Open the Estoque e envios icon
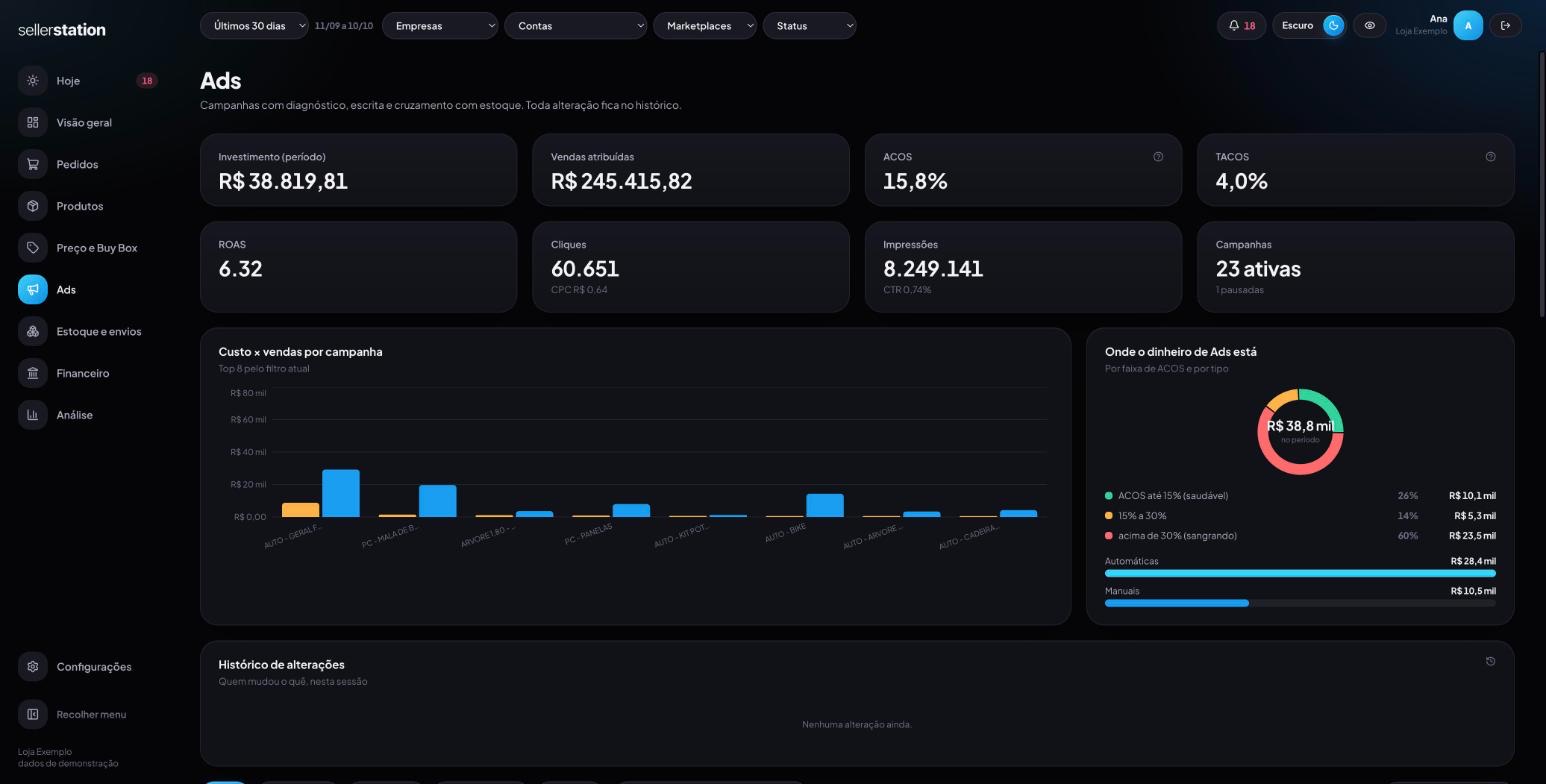 [33, 331]
